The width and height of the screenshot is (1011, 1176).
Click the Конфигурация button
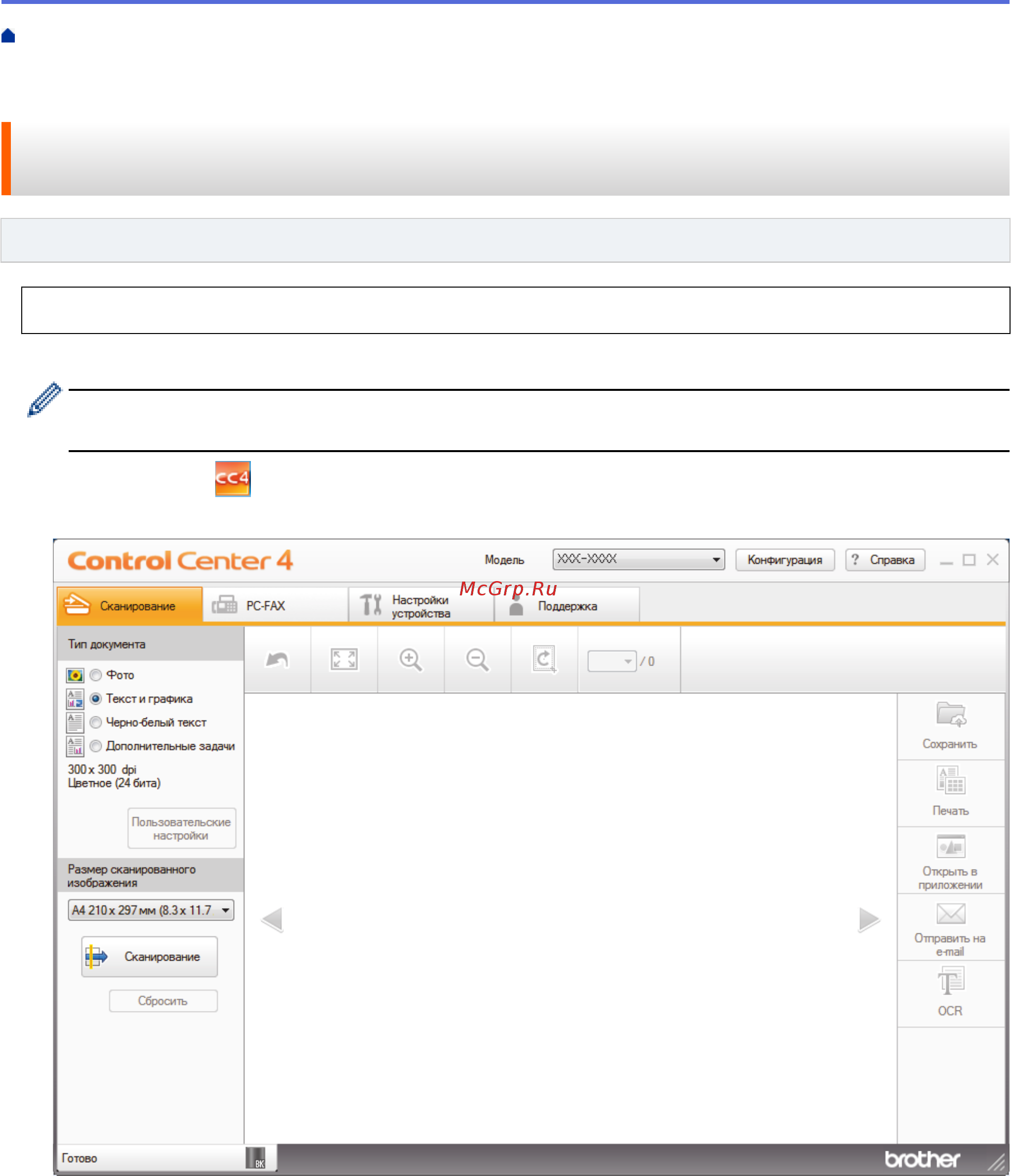785,560
